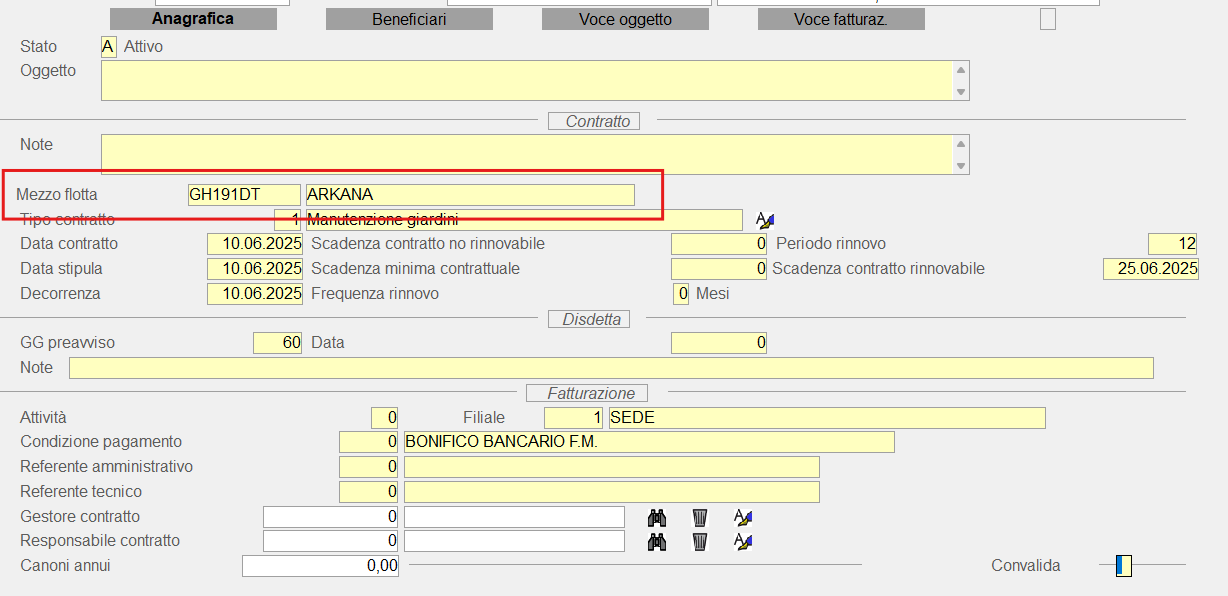Click the Canoni annui amount field
This screenshot has width=1228, height=596.
click(320, 566)
